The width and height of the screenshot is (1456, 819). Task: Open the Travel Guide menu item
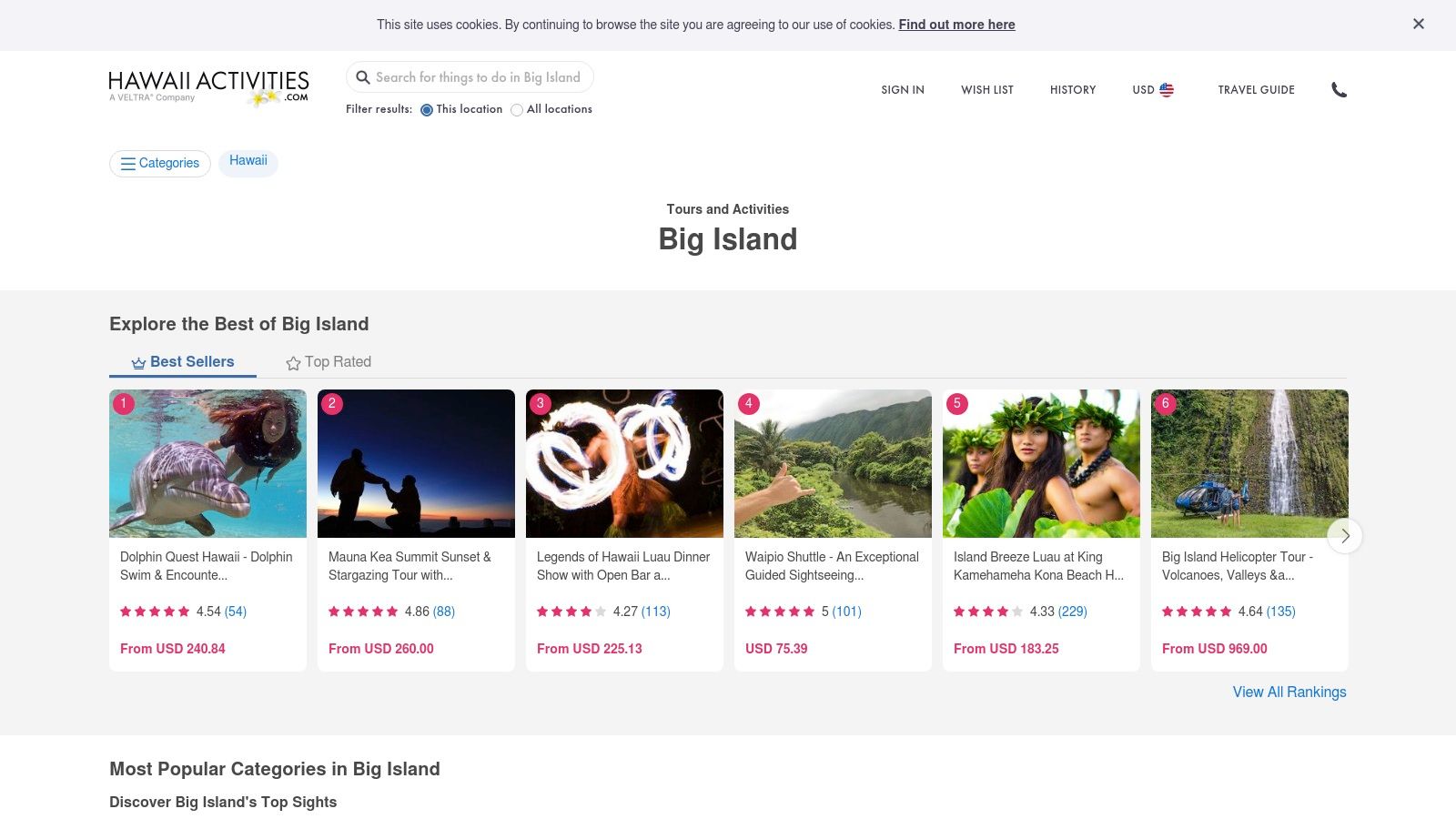pos(1256,90)
